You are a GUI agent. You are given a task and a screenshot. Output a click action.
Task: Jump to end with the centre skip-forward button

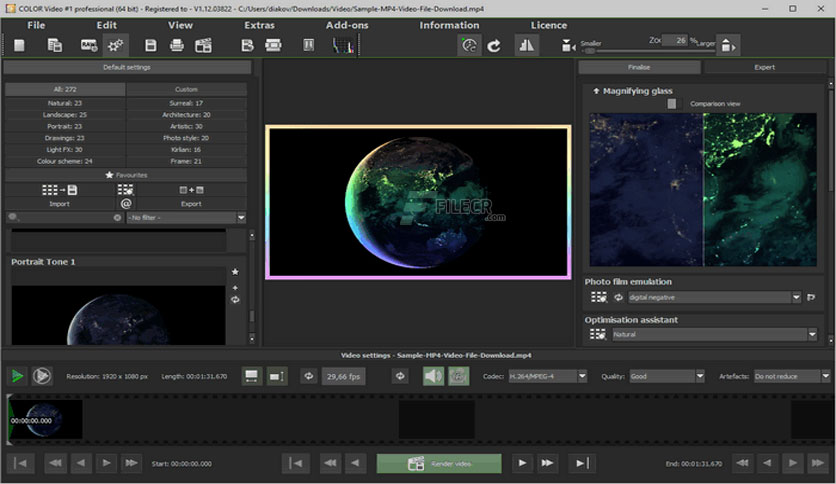(x=582, y=463)
